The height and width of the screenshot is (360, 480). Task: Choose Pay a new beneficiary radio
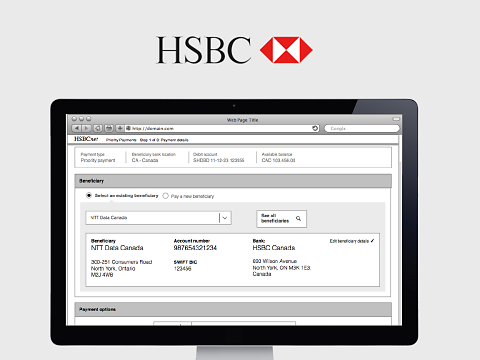[165, 196]
